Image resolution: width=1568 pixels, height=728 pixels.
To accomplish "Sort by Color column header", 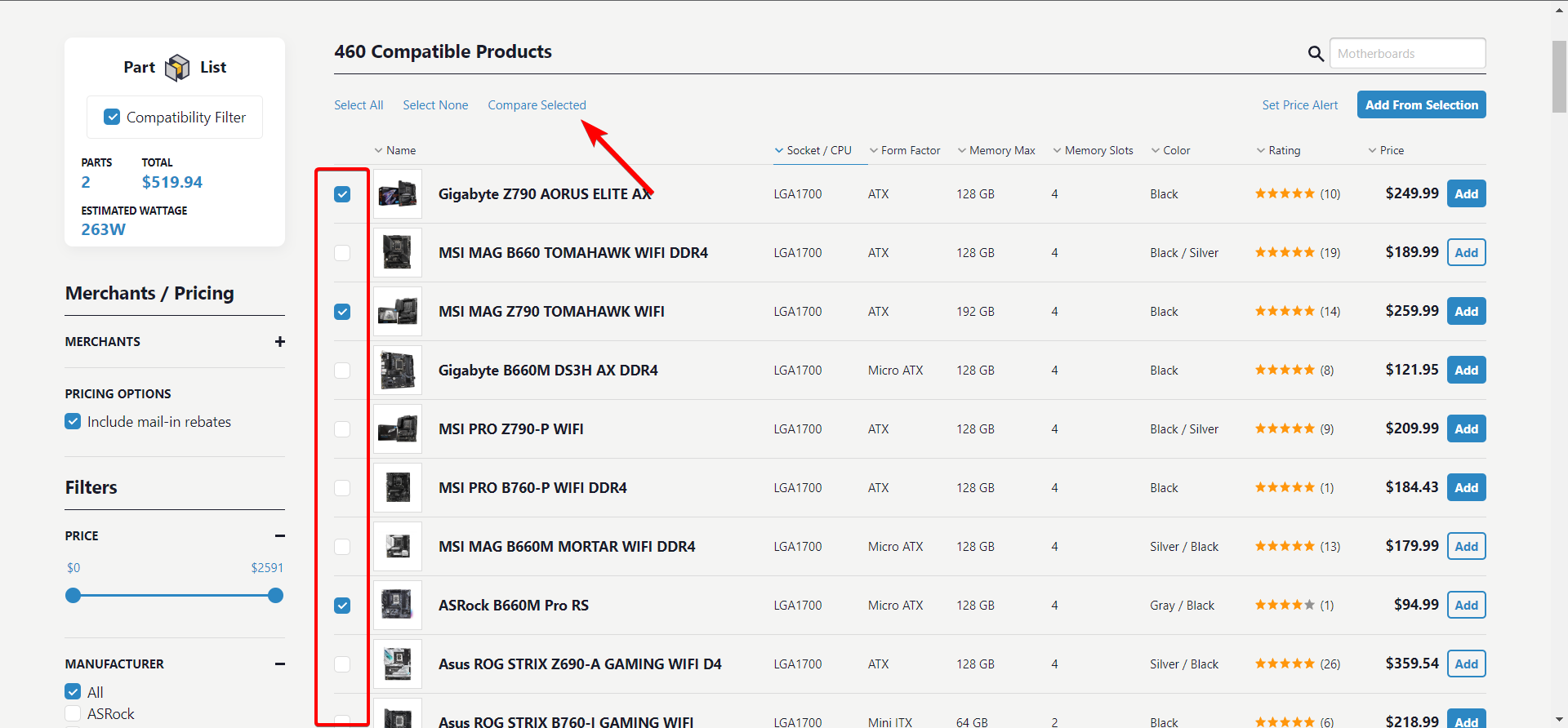I will tap(1171, 151).
